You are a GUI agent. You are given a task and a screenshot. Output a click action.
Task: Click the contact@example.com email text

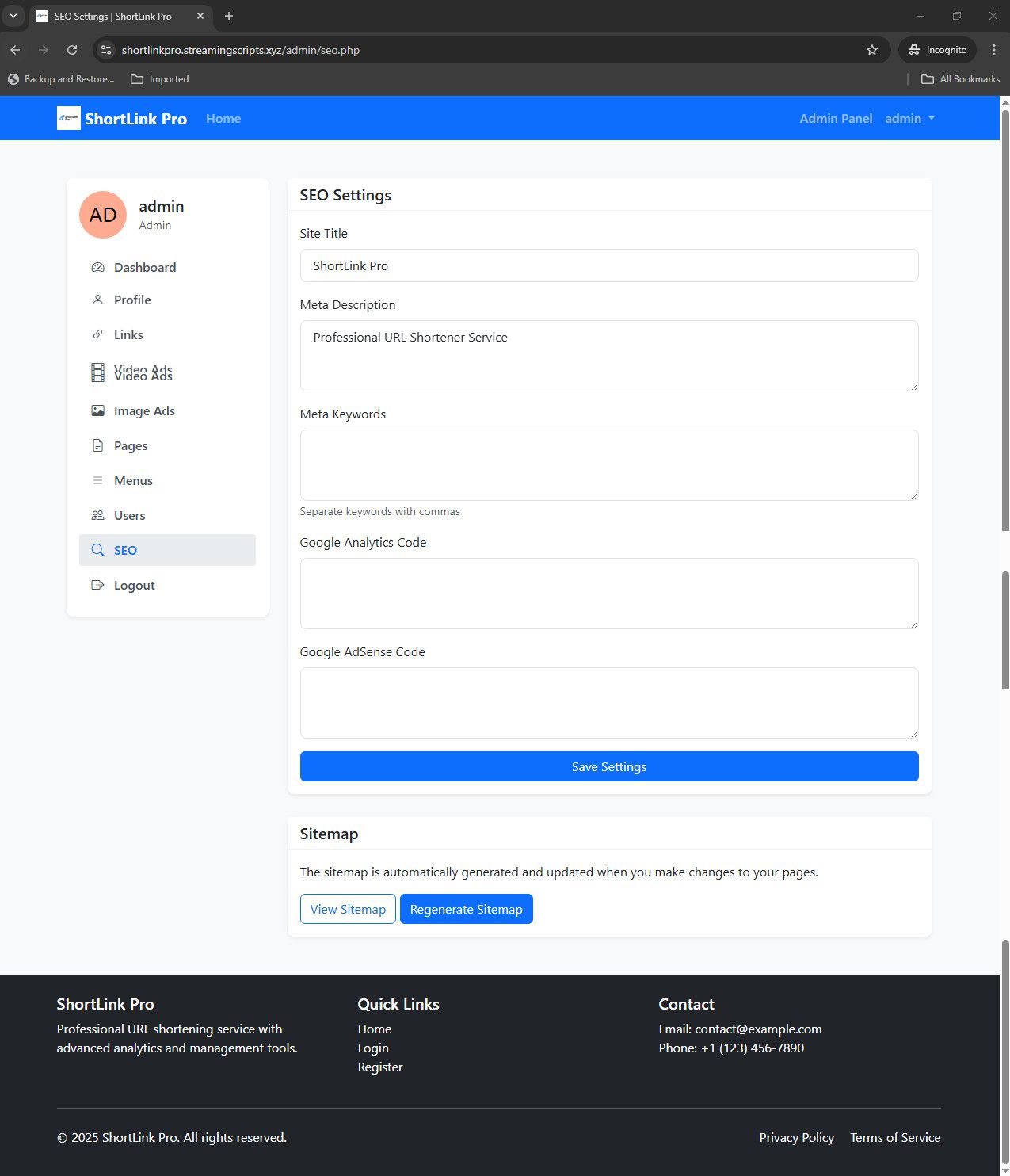pos(758,1029)
